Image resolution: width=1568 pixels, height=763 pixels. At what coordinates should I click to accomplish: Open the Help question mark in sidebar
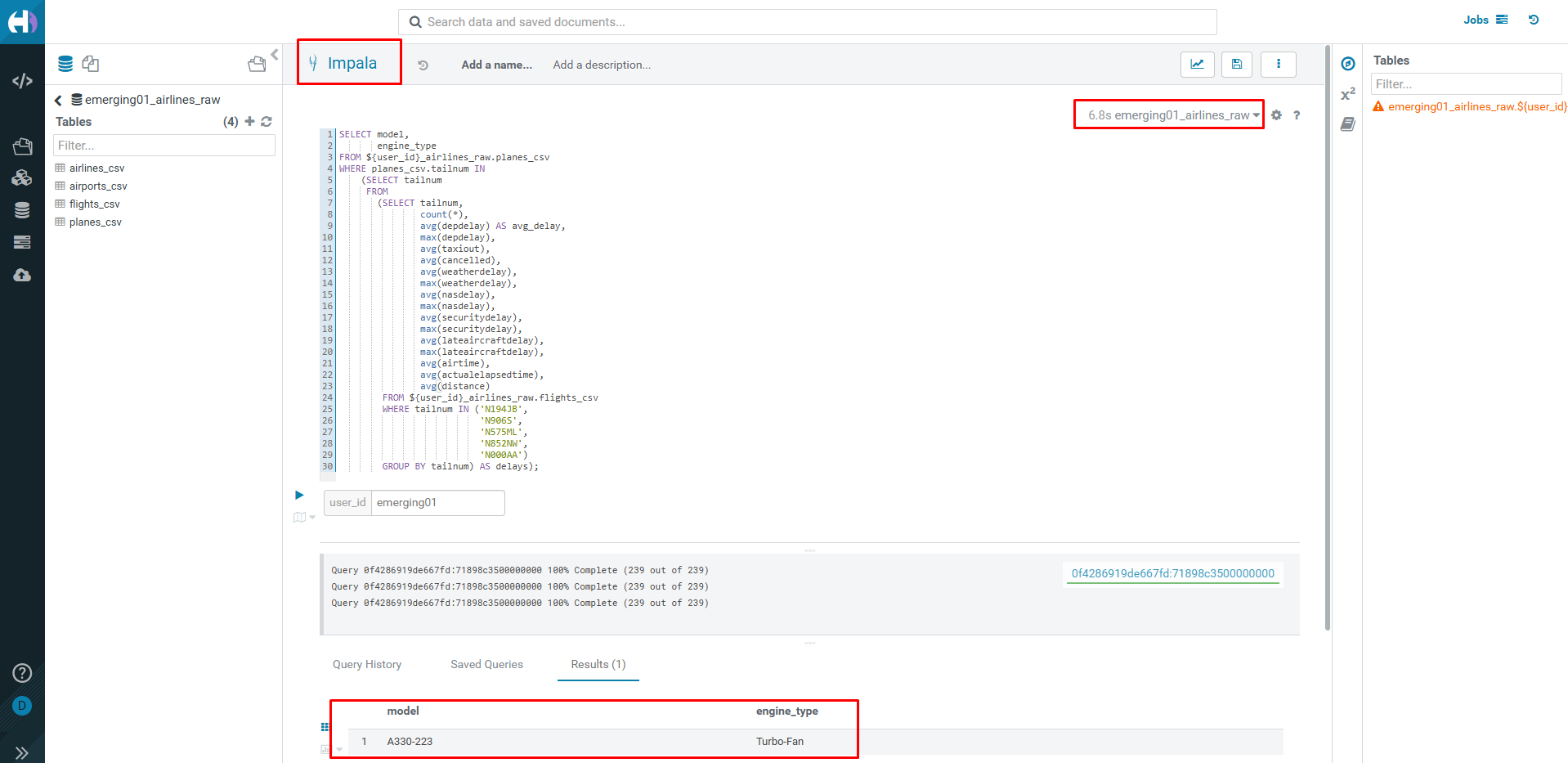22,673
